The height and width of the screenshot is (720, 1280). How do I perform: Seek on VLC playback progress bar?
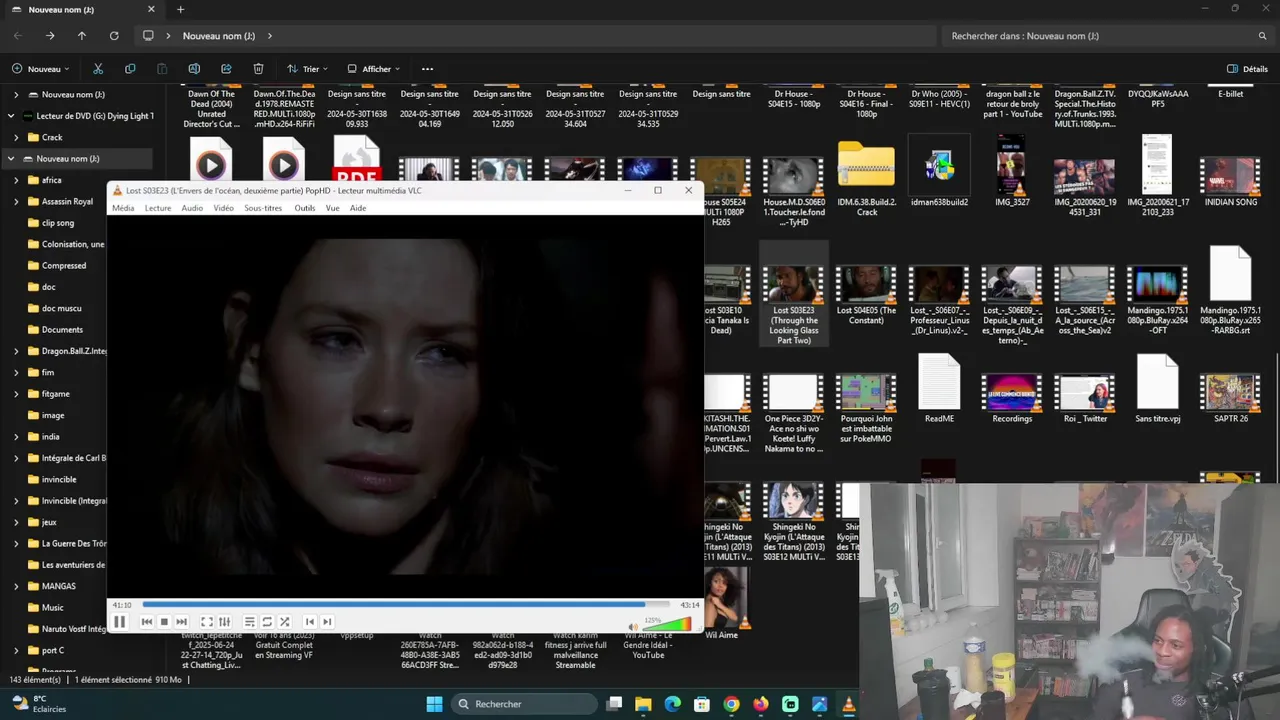coord(406,604)
